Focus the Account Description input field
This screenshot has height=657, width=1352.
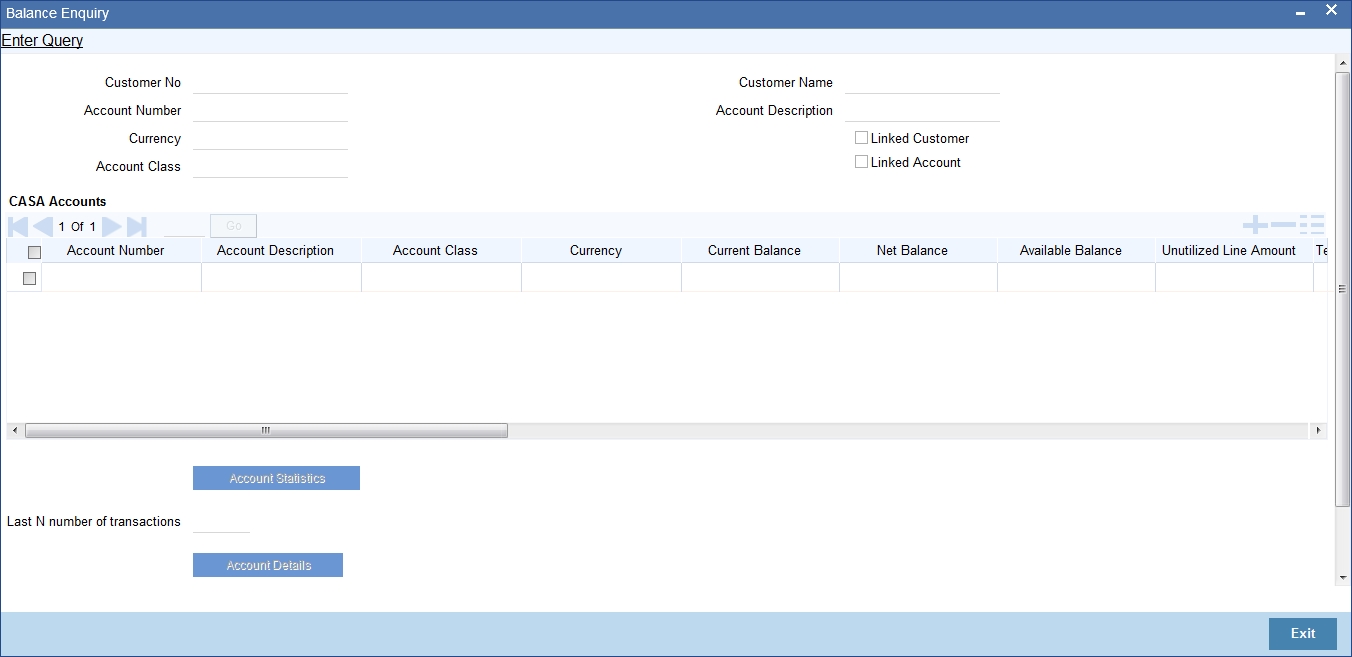pos(922,111)
